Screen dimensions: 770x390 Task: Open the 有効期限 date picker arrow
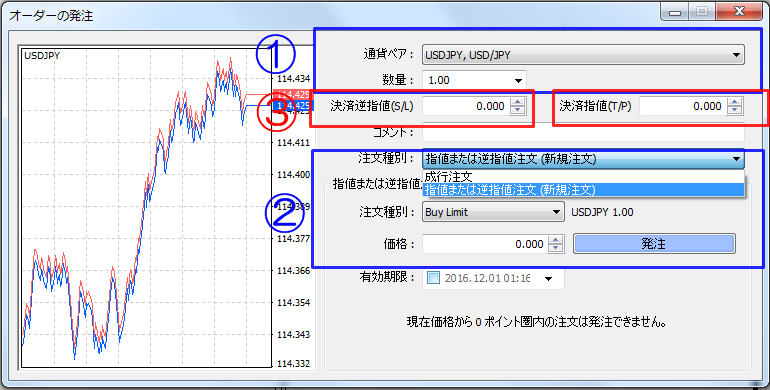click(x=549, y=279)
